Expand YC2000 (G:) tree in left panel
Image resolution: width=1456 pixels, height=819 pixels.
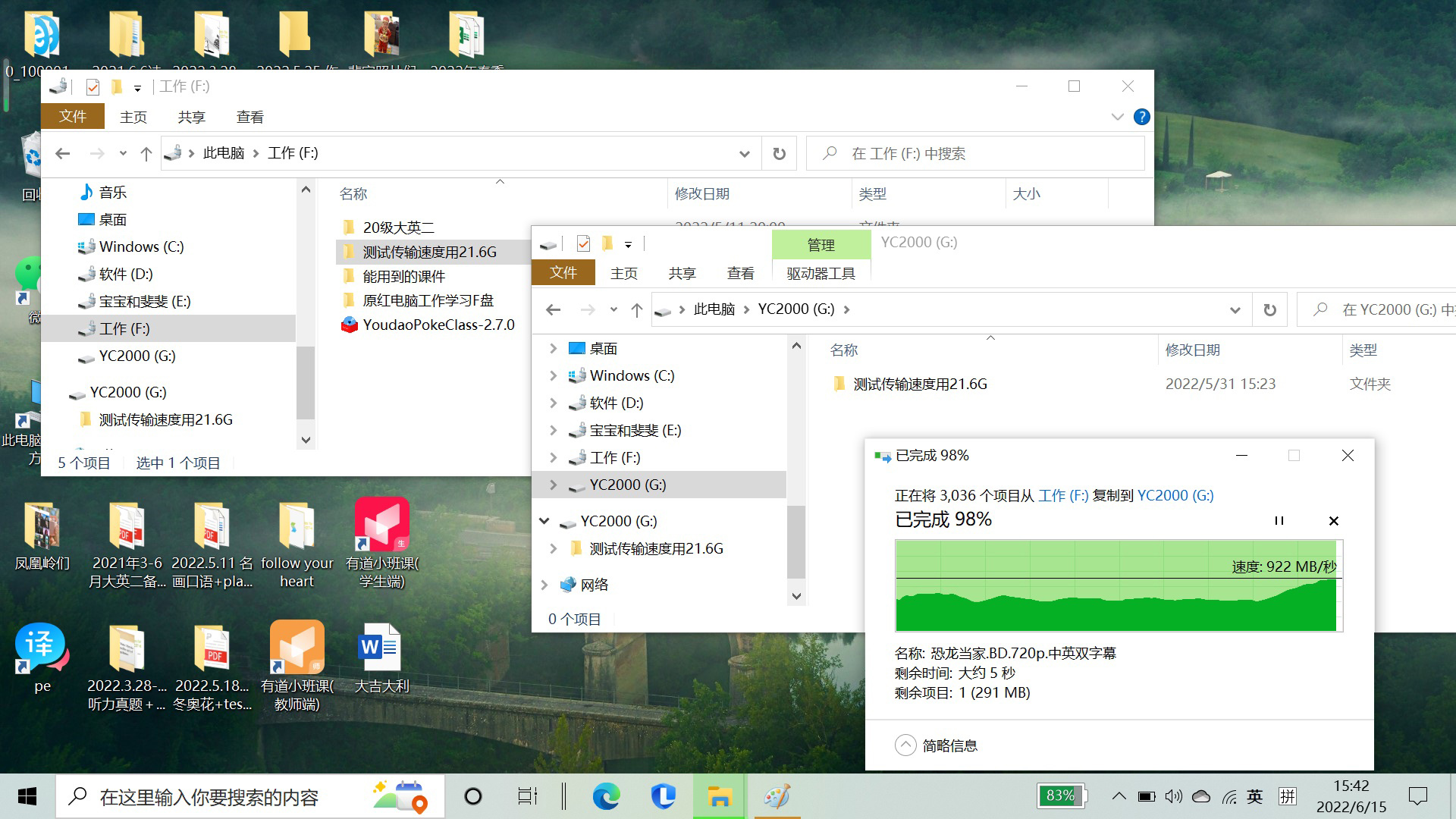pyautogui.click(x=552, y=484)
